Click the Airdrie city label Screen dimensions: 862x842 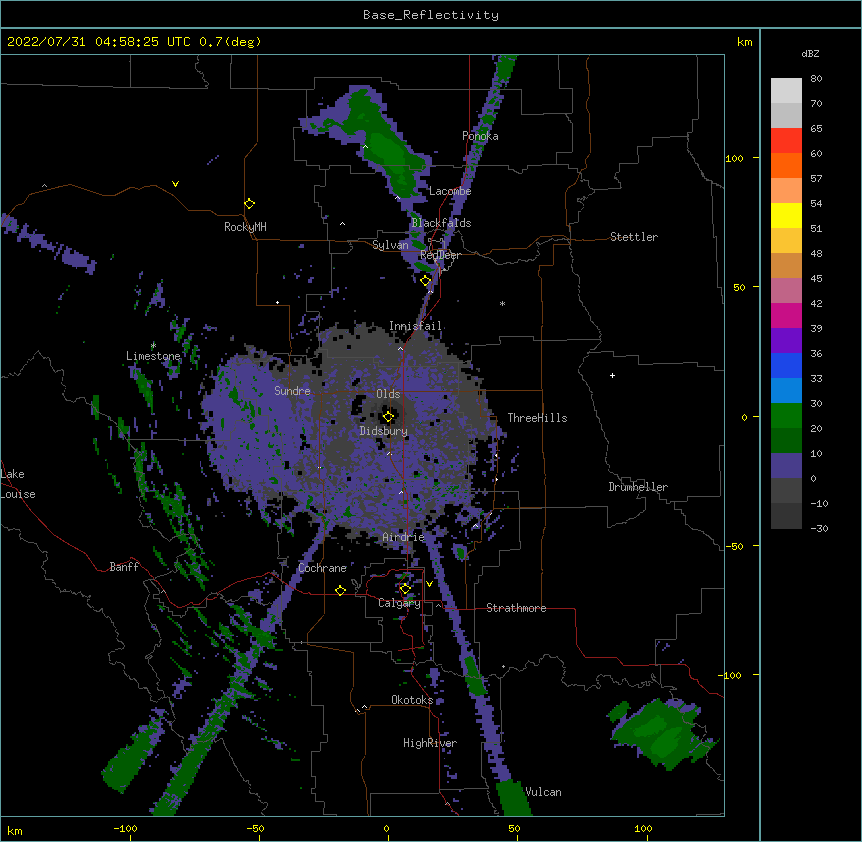404,537
